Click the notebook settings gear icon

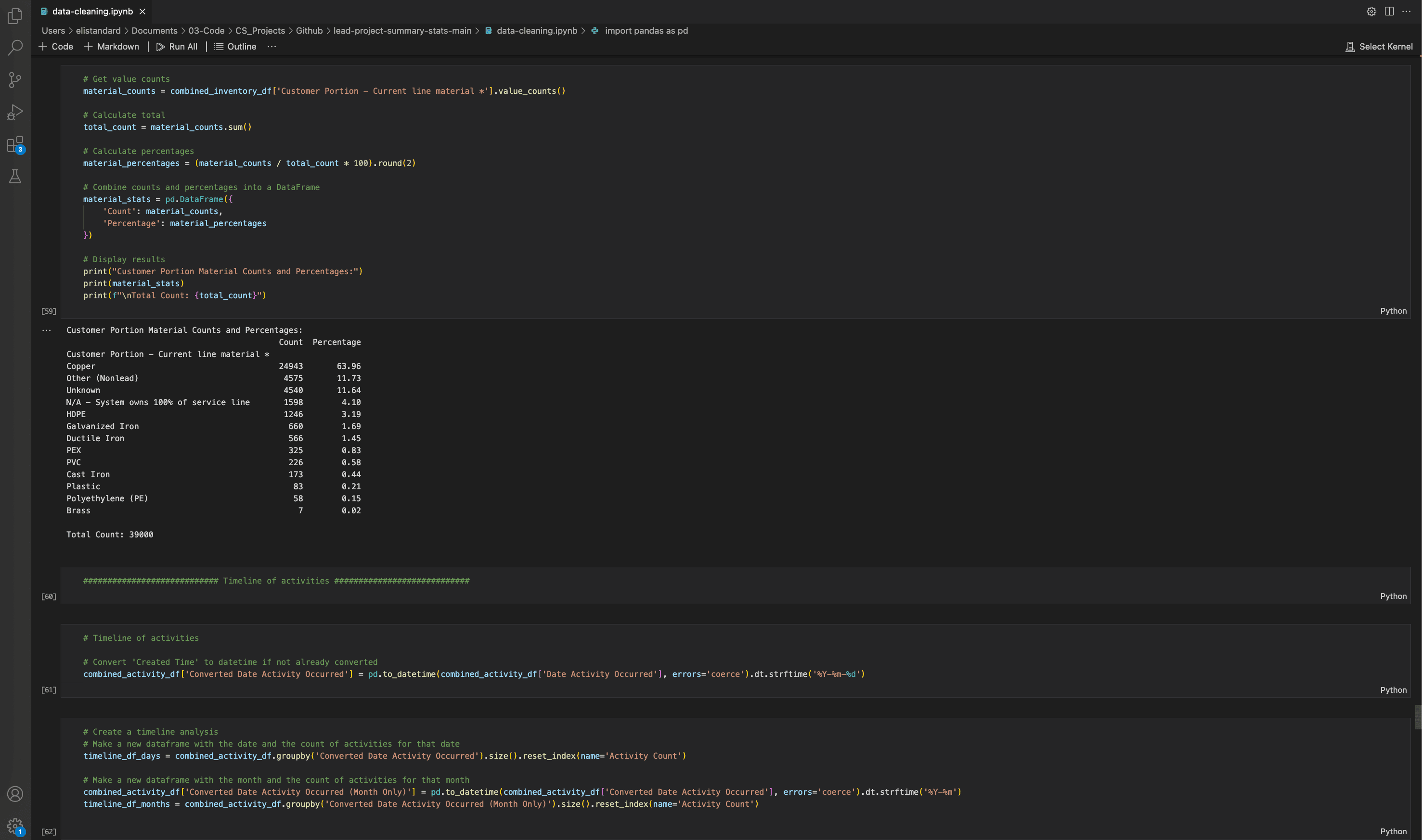pos(1371,12)
